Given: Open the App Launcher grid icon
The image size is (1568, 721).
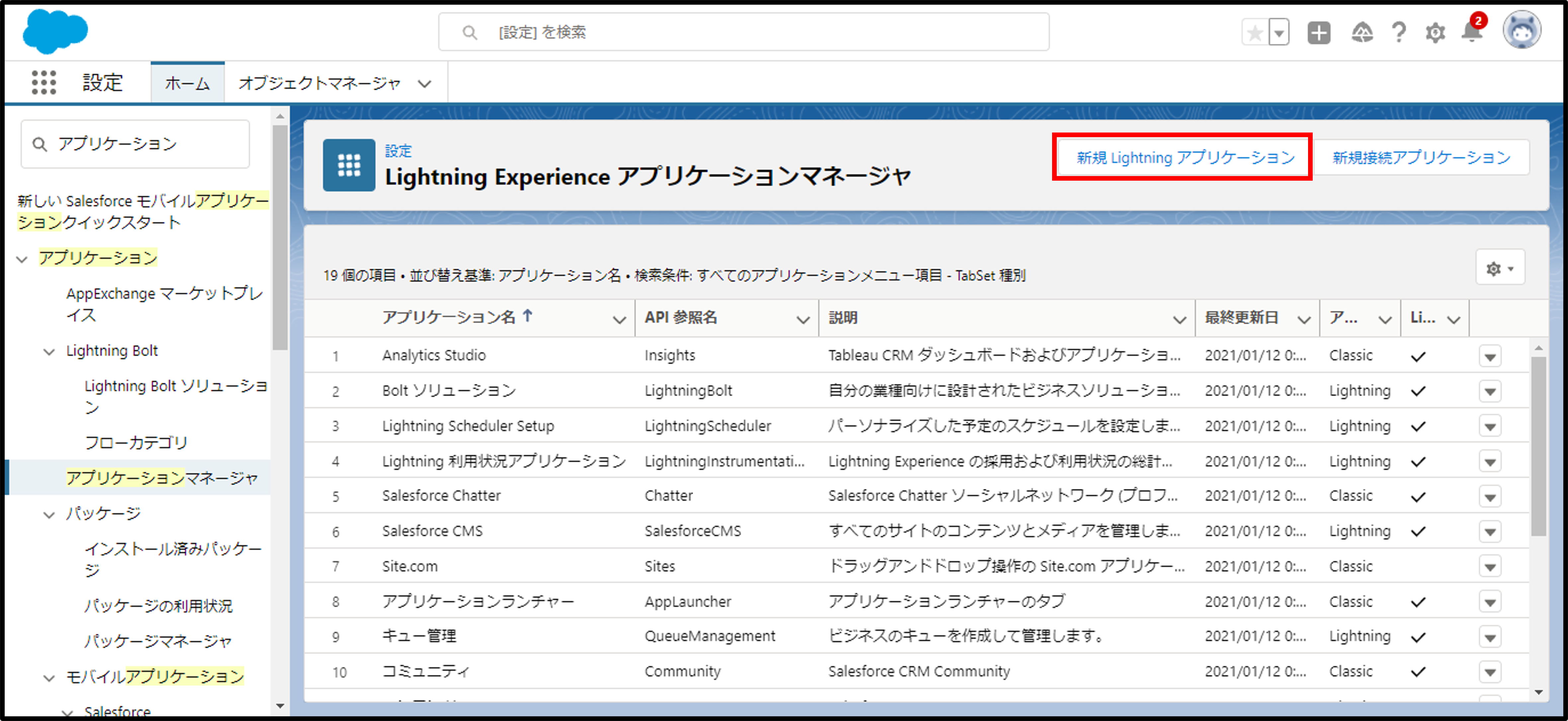Looking at the screenshot, I should tap(43, 82).
